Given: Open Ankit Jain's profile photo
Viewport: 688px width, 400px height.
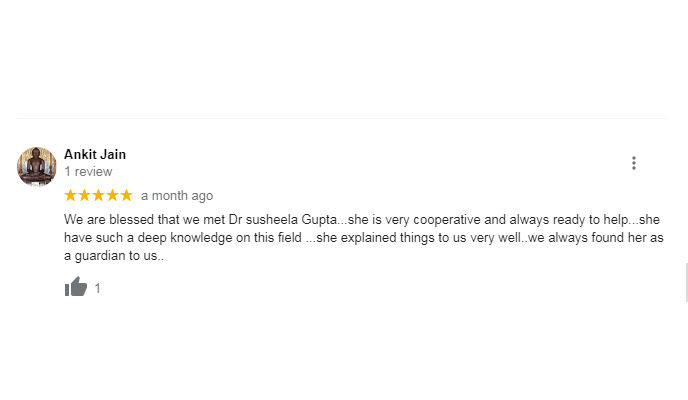Looking at the screenshot, I should coord(37,166).
